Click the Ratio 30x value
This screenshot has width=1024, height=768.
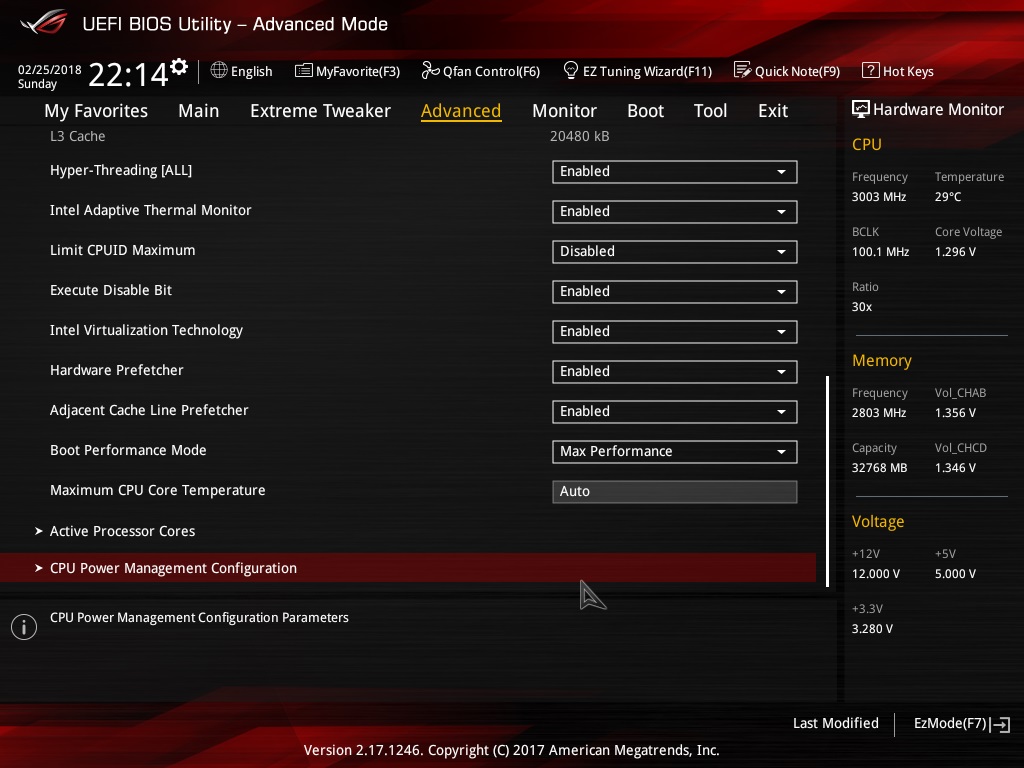click(x=861, y=306)
